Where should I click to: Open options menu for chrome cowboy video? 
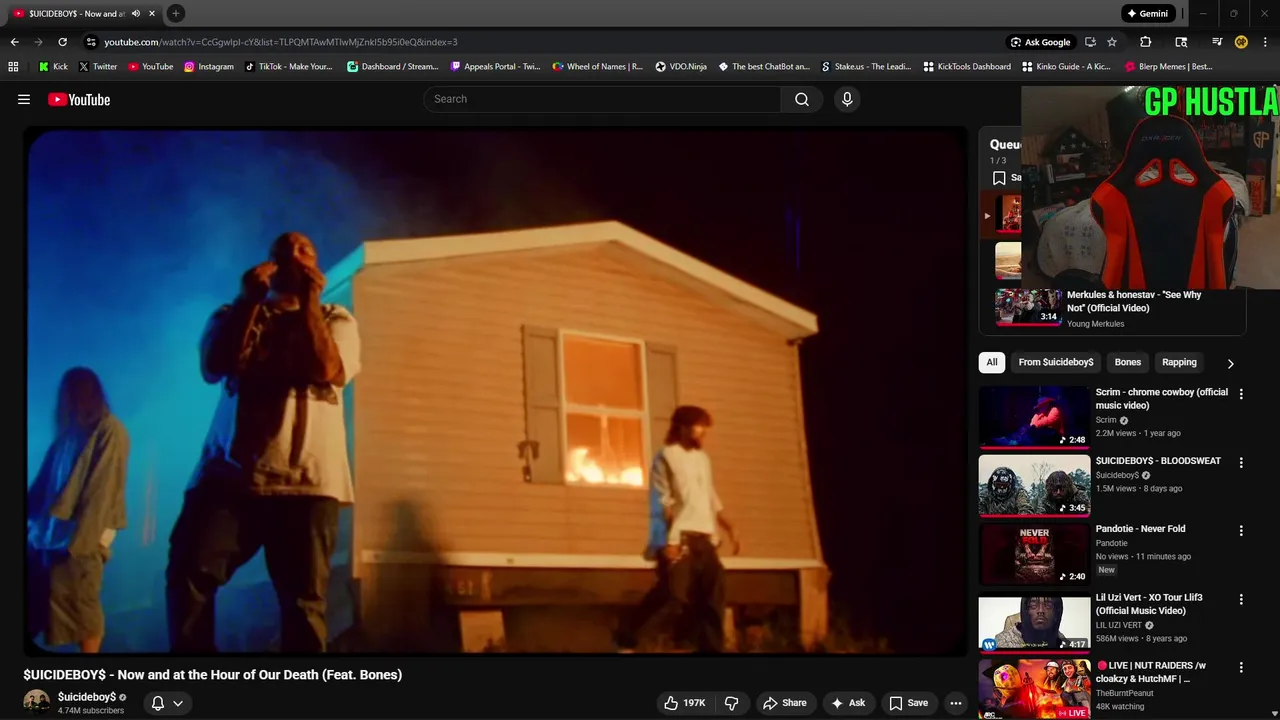pos(1241,394)
